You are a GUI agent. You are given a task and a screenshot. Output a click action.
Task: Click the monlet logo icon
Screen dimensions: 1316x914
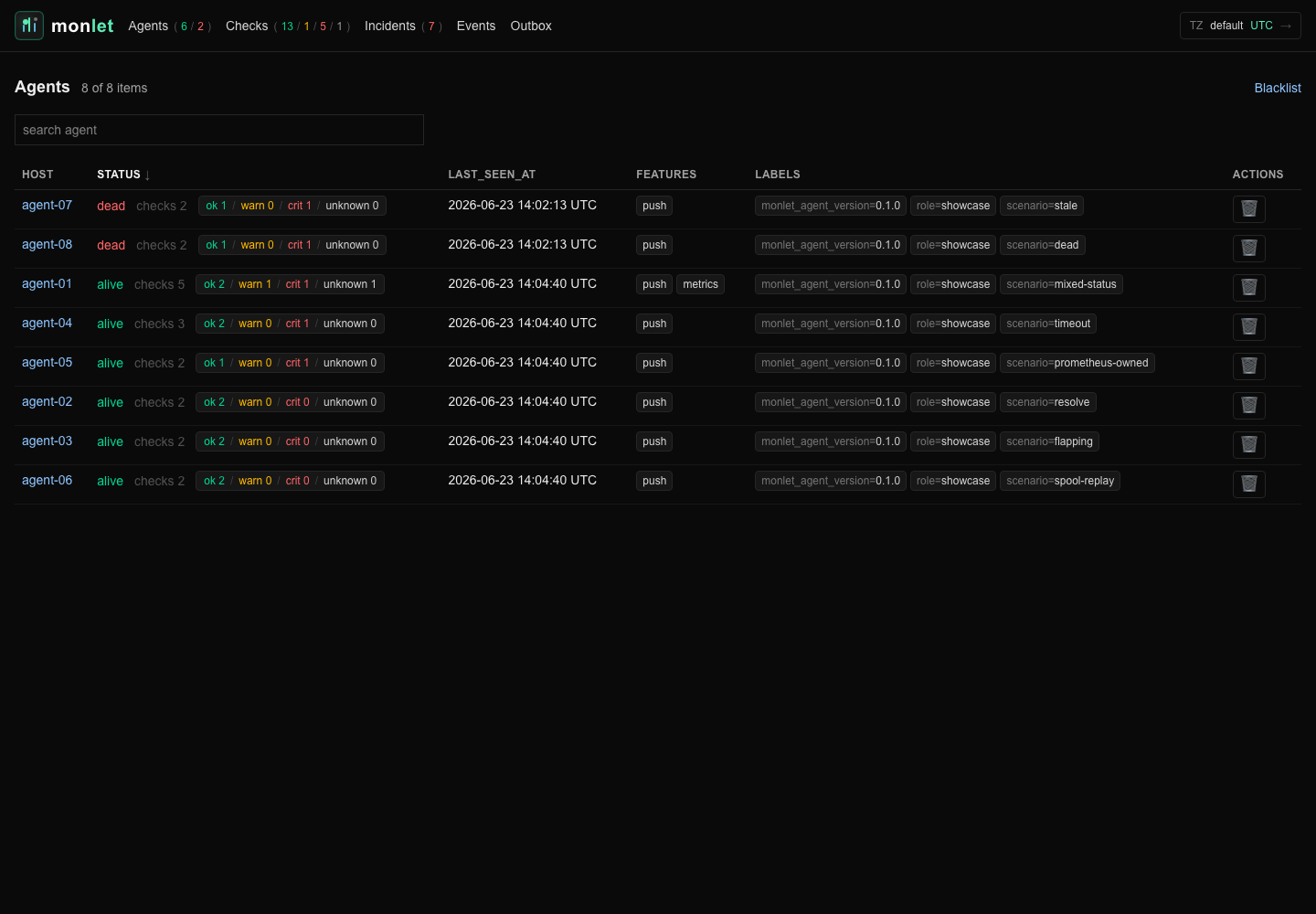tap(29, 26)
